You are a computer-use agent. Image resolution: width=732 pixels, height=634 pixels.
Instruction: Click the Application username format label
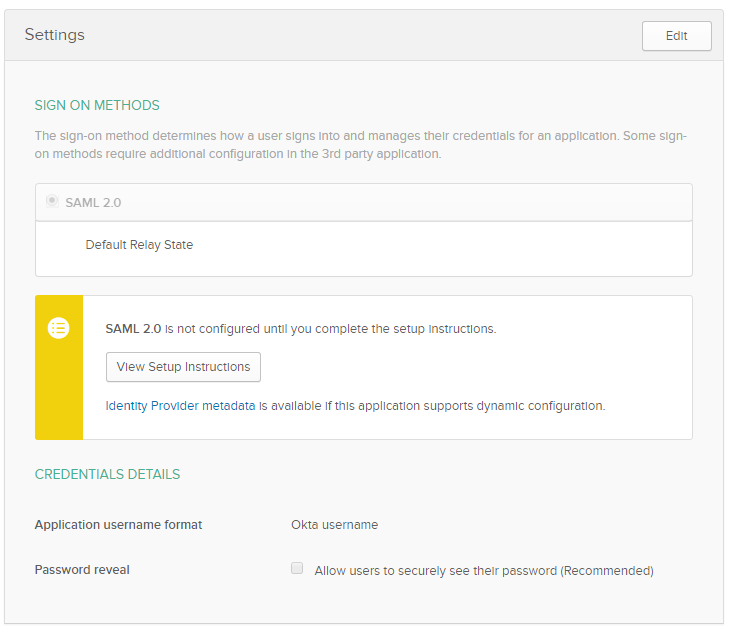point(119,525)
